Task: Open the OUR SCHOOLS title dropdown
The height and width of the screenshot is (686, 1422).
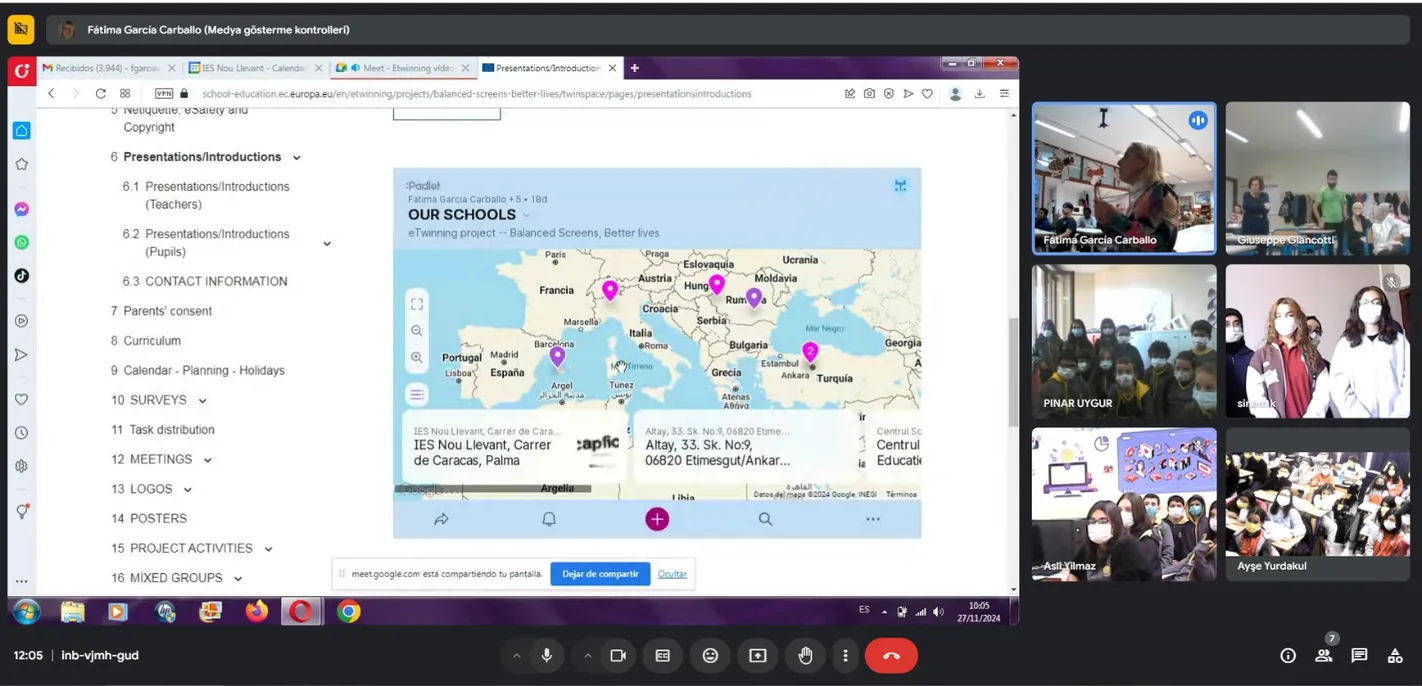Action: click(x=526, y=215)
